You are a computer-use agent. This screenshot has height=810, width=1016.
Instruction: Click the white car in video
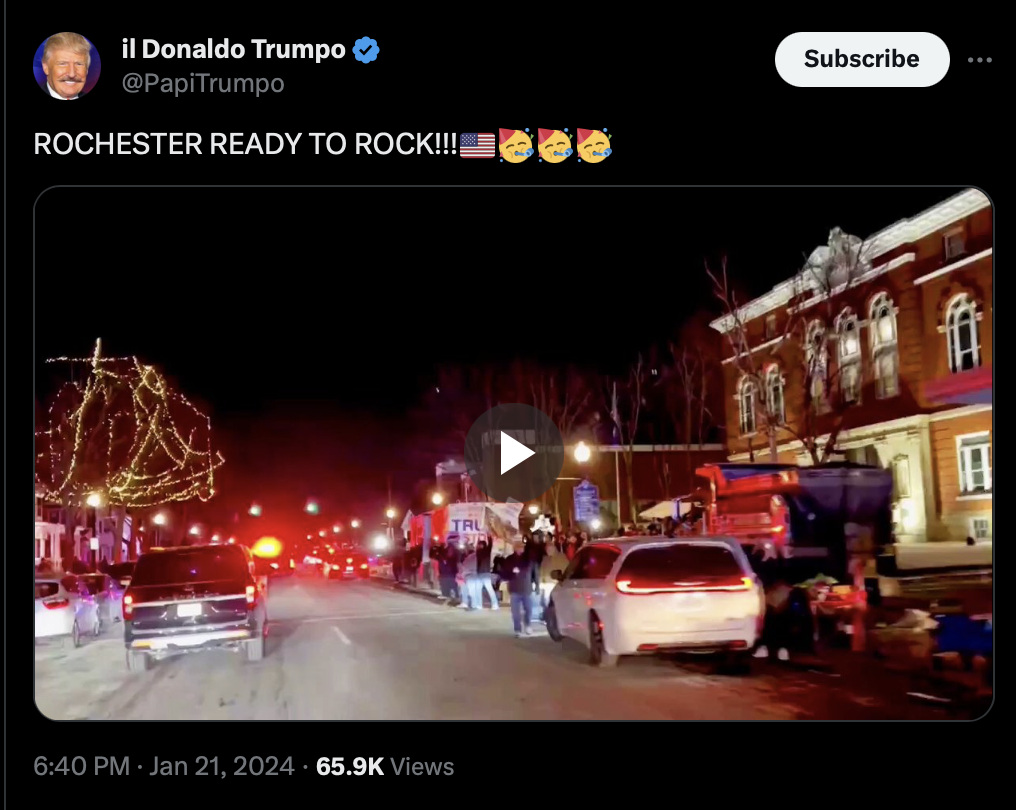[656, 599]
